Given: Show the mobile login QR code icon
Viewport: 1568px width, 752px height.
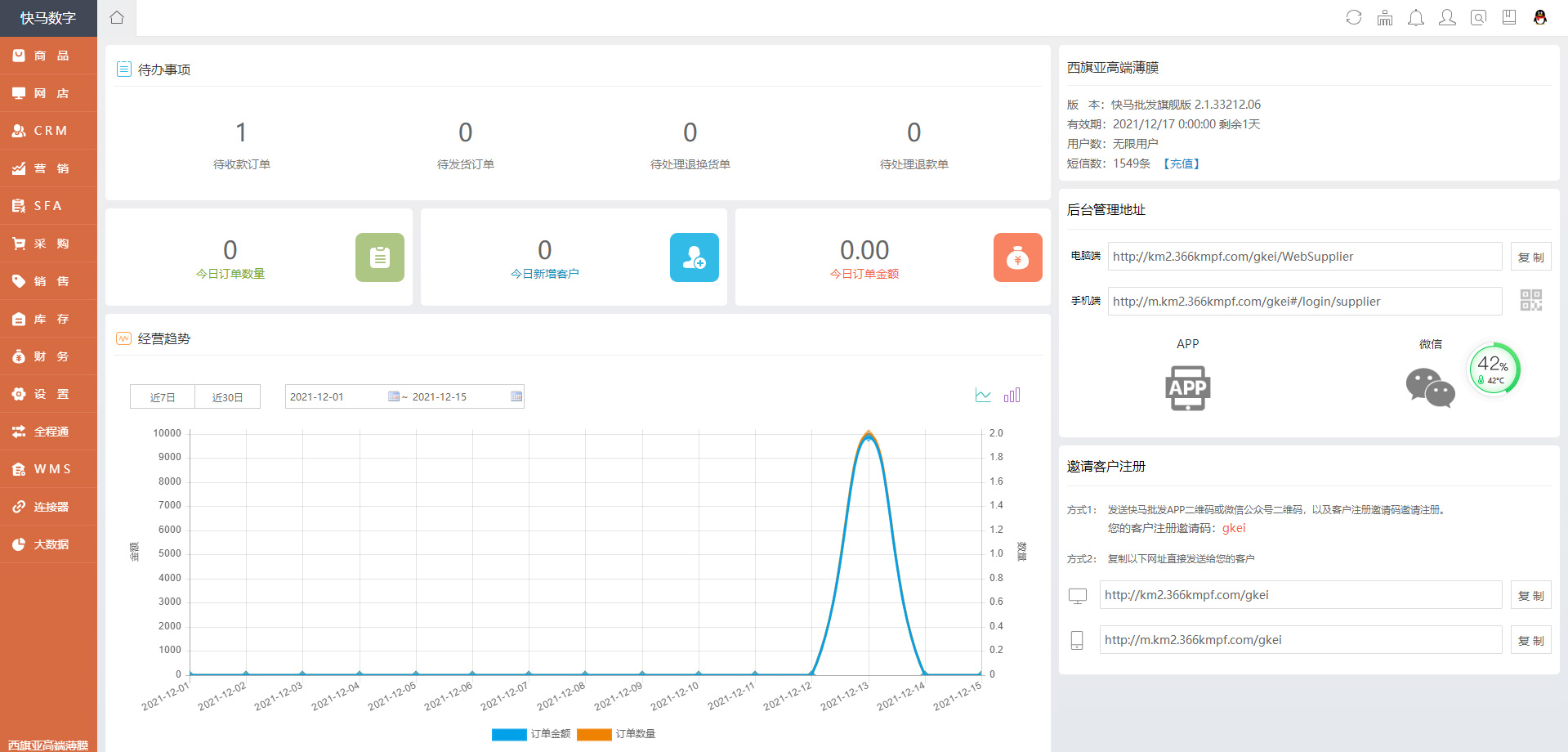Looking at the screenshot, I should point(1530,300).
